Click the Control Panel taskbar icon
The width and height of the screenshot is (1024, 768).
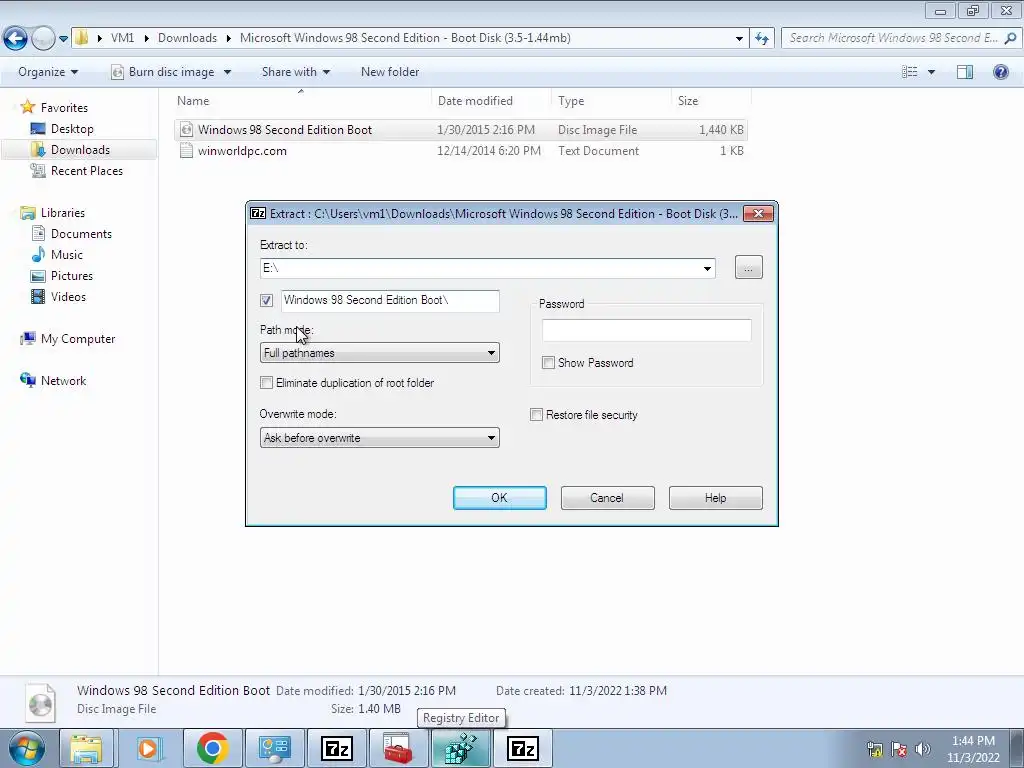pyautogui.click(x=274, y=748)
